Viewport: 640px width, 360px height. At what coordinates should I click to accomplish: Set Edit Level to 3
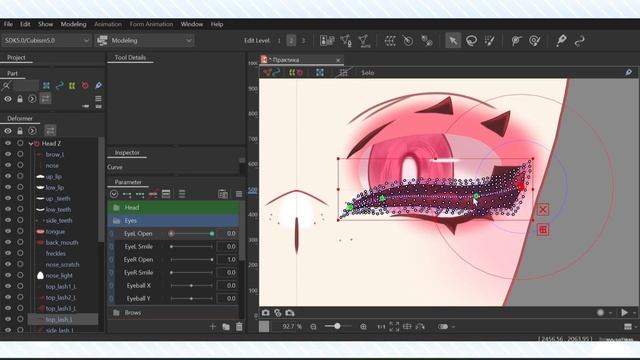303,40
